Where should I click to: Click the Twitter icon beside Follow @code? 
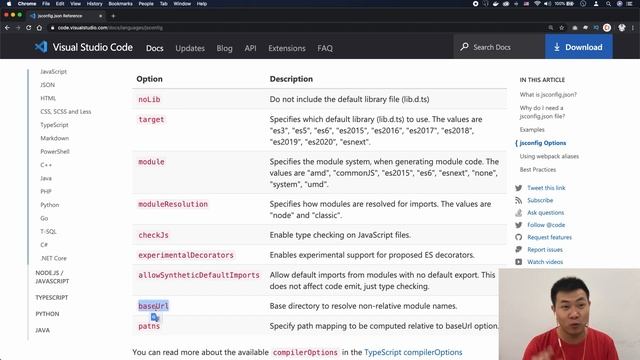click(518, 225)
